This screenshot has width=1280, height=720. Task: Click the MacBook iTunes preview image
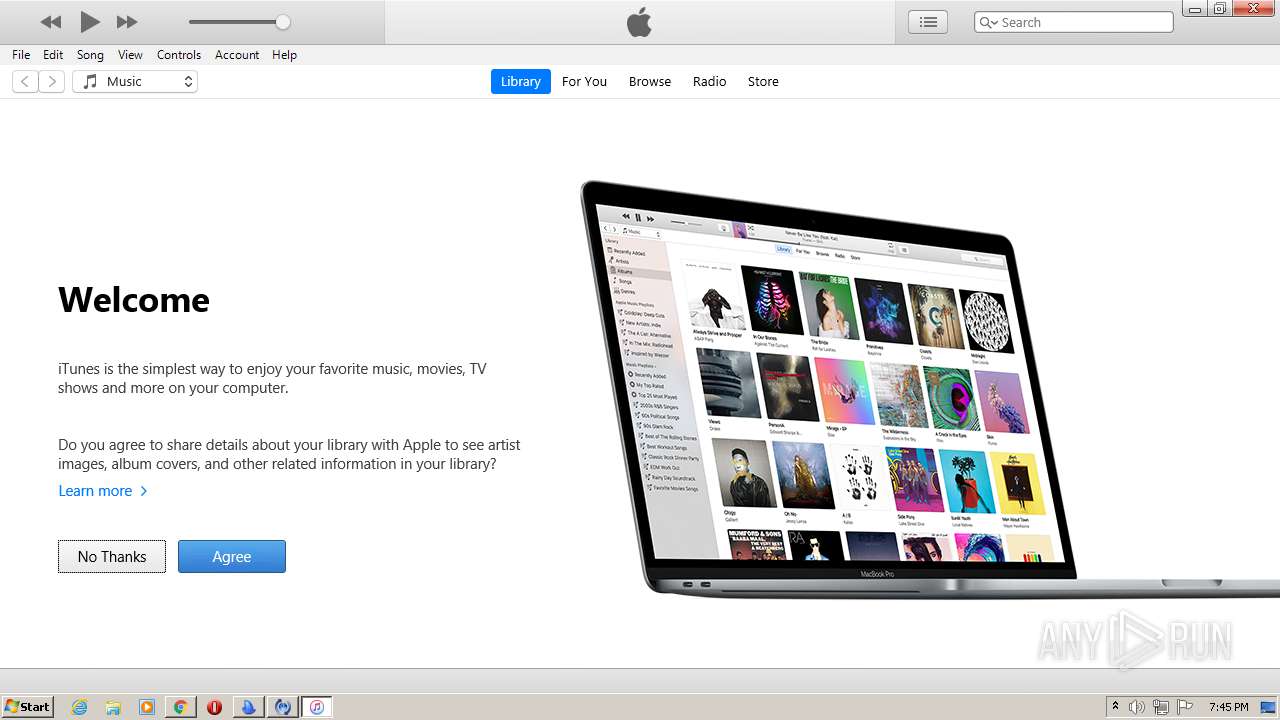pos(930,390)
